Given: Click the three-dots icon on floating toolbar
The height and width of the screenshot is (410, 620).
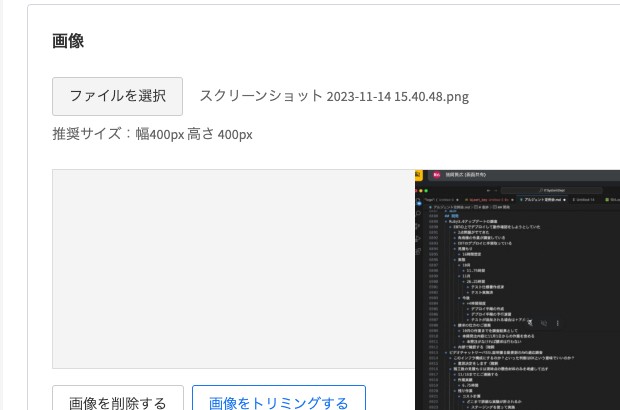Looking at the screenshot, I should [x=558, y=323].
